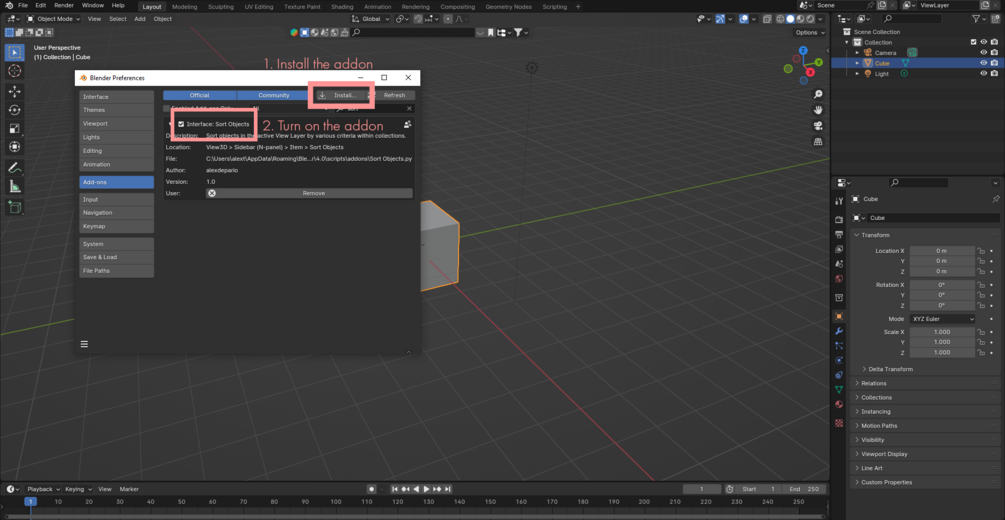Lock the Location X value
1005x520 pixels.
click(x=981, y=251)
